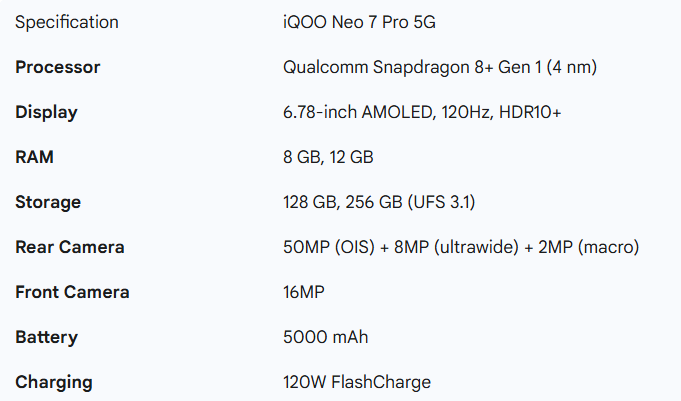Click the '2MP (macro)' text in Rear Camera

[592, 247]
